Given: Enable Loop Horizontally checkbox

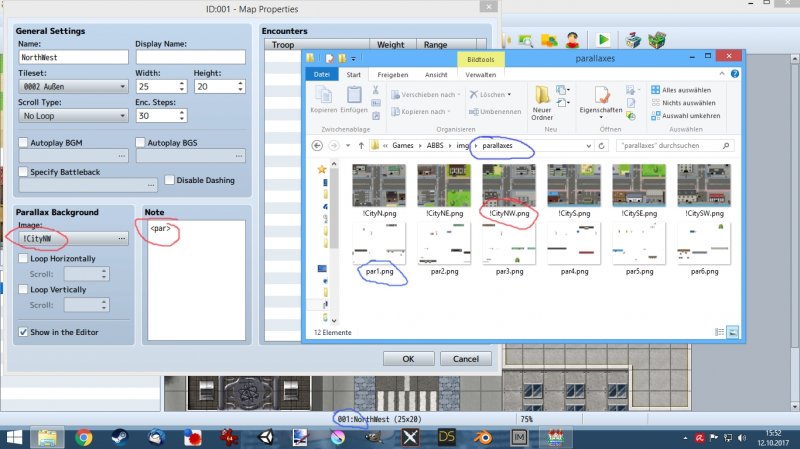Looking at the screenshot, I should click(x=23, y=258).
